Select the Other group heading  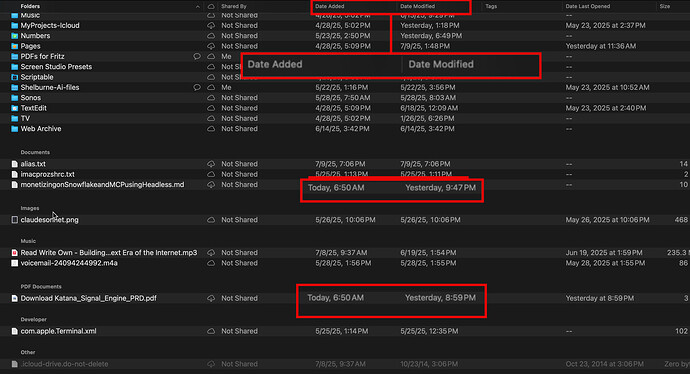click(28, 352)
